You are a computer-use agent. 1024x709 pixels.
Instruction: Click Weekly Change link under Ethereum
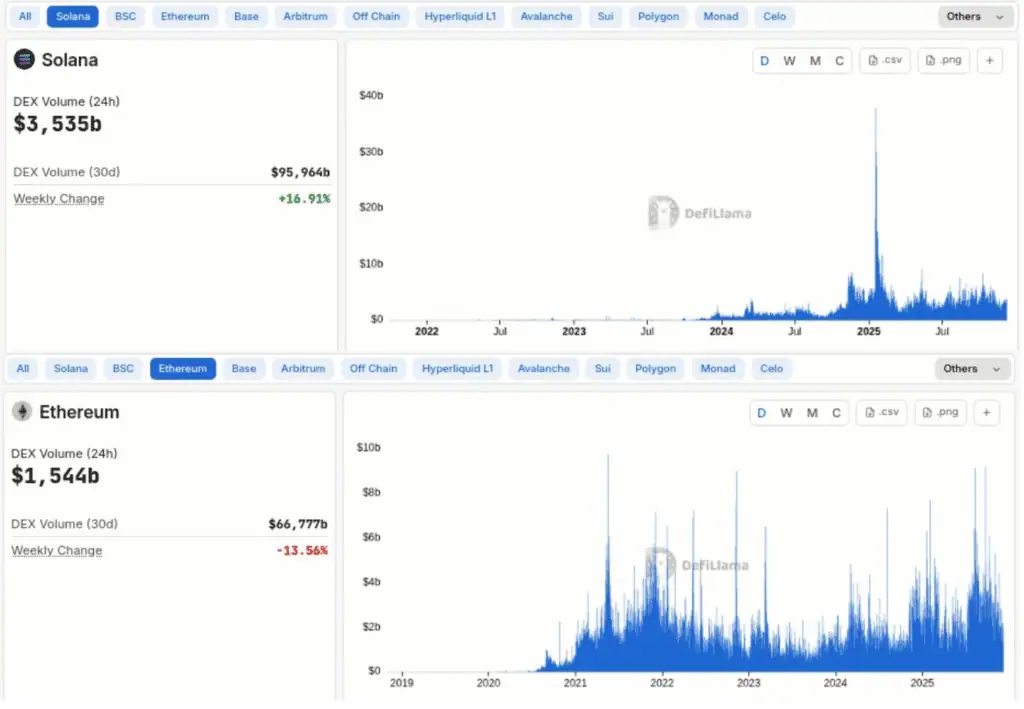tap(57, 551)
